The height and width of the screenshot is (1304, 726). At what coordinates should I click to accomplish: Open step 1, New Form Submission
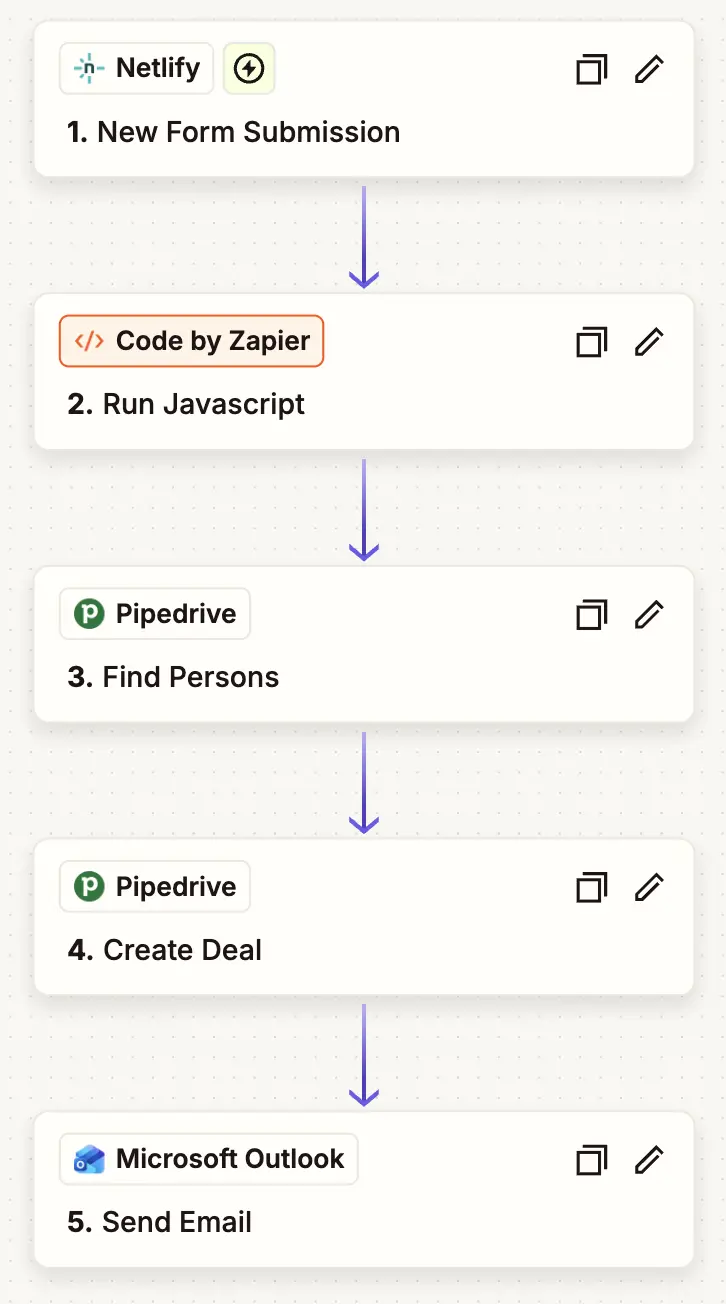[232, 131]
